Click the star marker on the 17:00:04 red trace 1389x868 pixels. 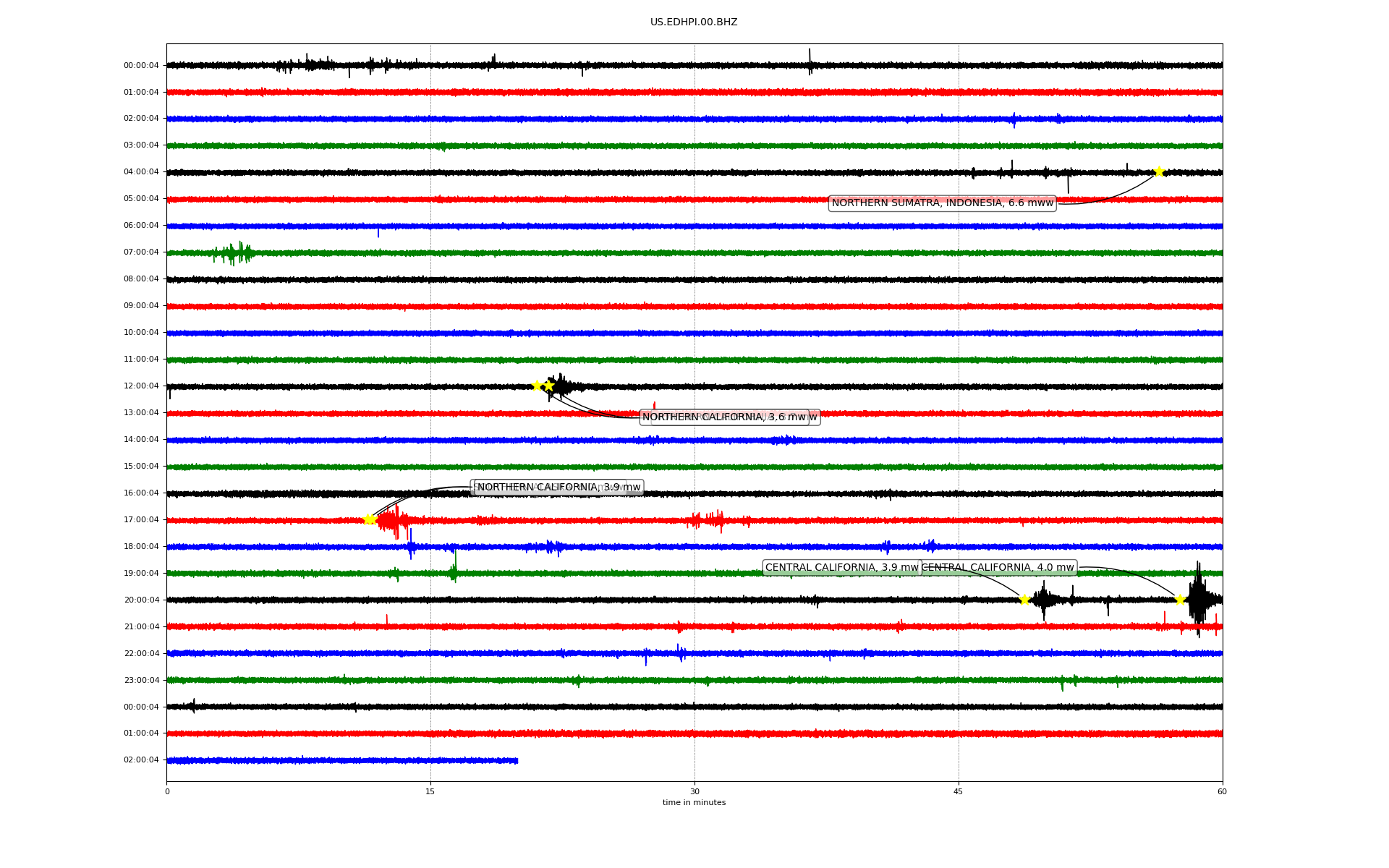(369, 519)
